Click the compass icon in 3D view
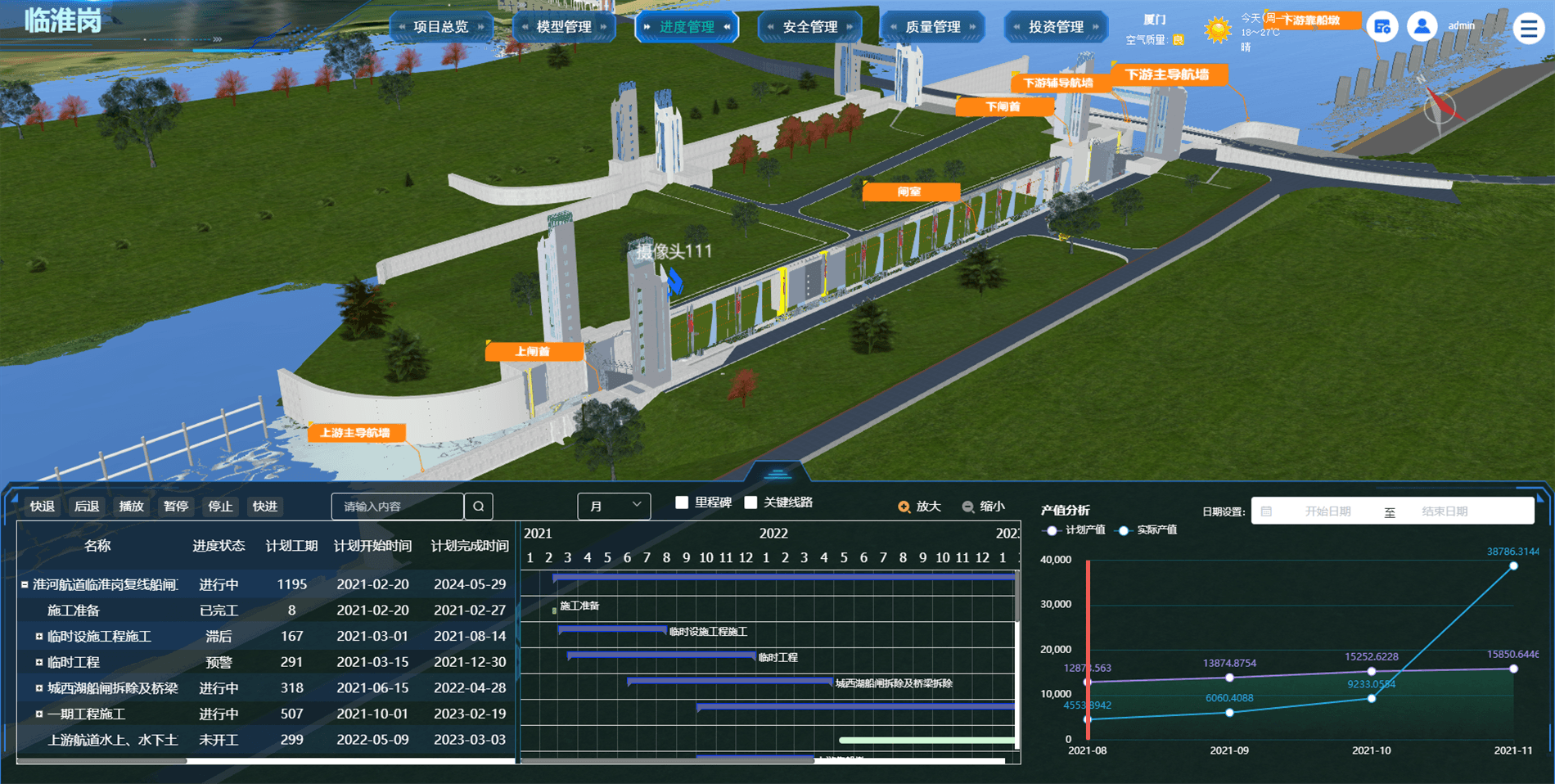Image resolution: width=1555 pixels, height=784 pixels. pyautogui.click(x=1440, y=106)
